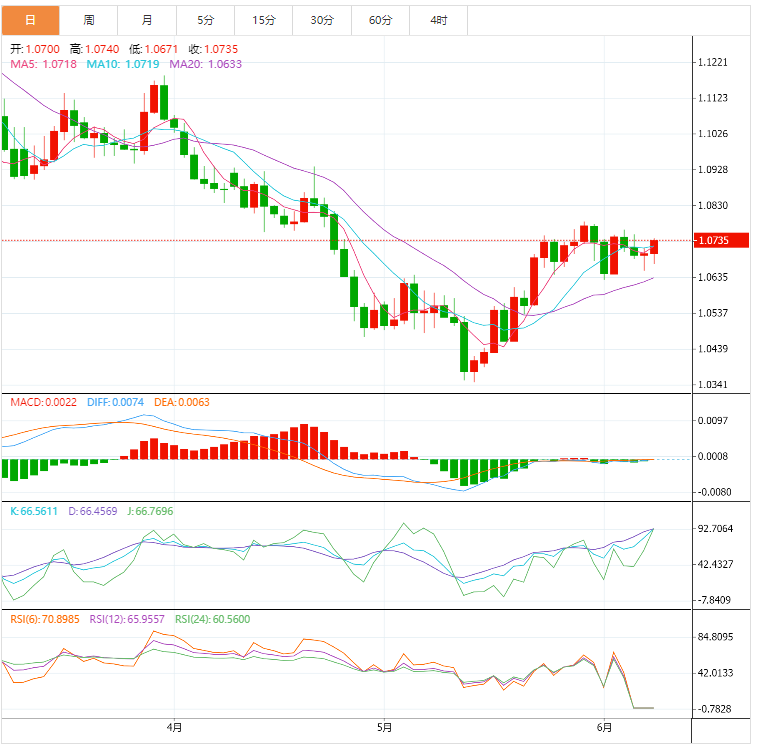The width and height of the screenshot is (757, 751).
Task: Click the 低: 1.0671 low value
Action: (x=154, y=49)
